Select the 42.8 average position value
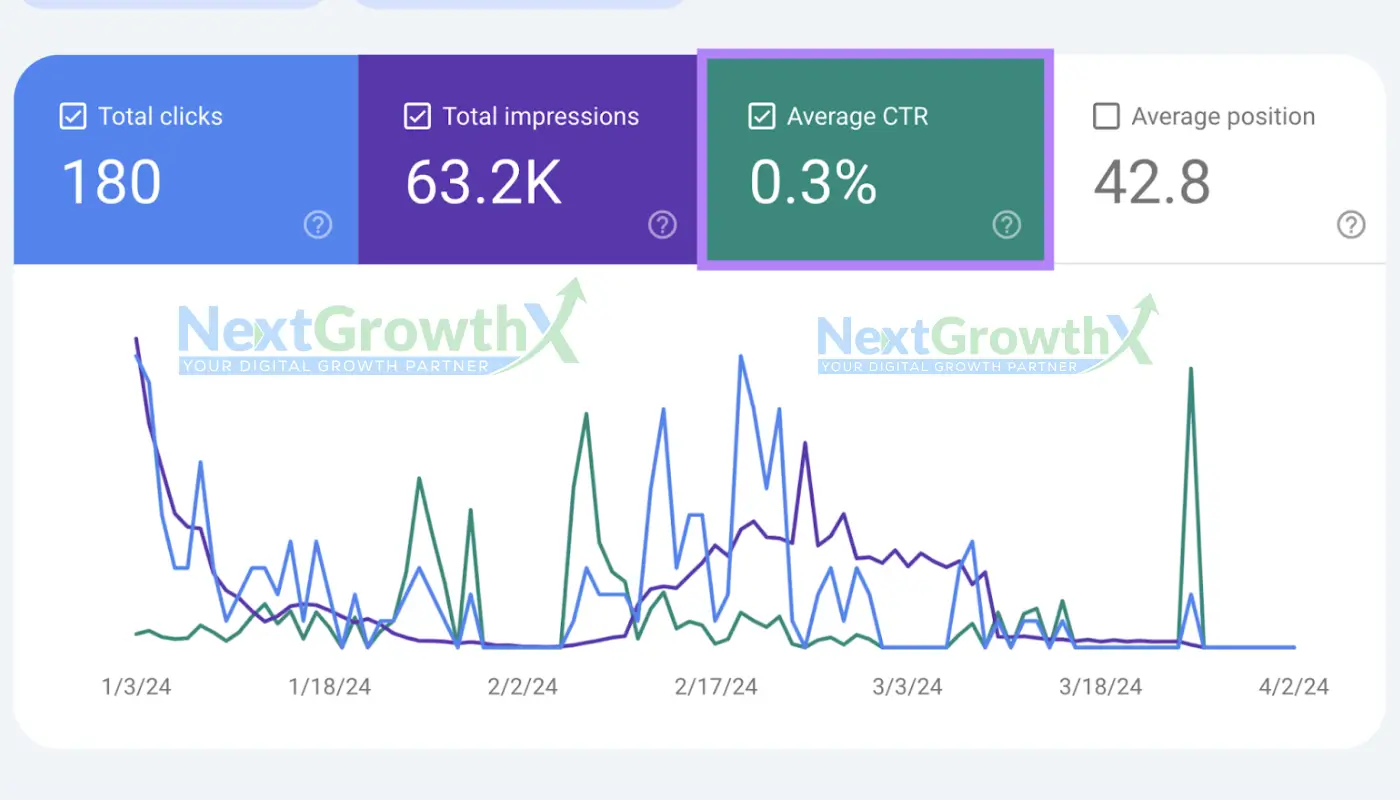Screen dimensions: 1400x800 1151,183
